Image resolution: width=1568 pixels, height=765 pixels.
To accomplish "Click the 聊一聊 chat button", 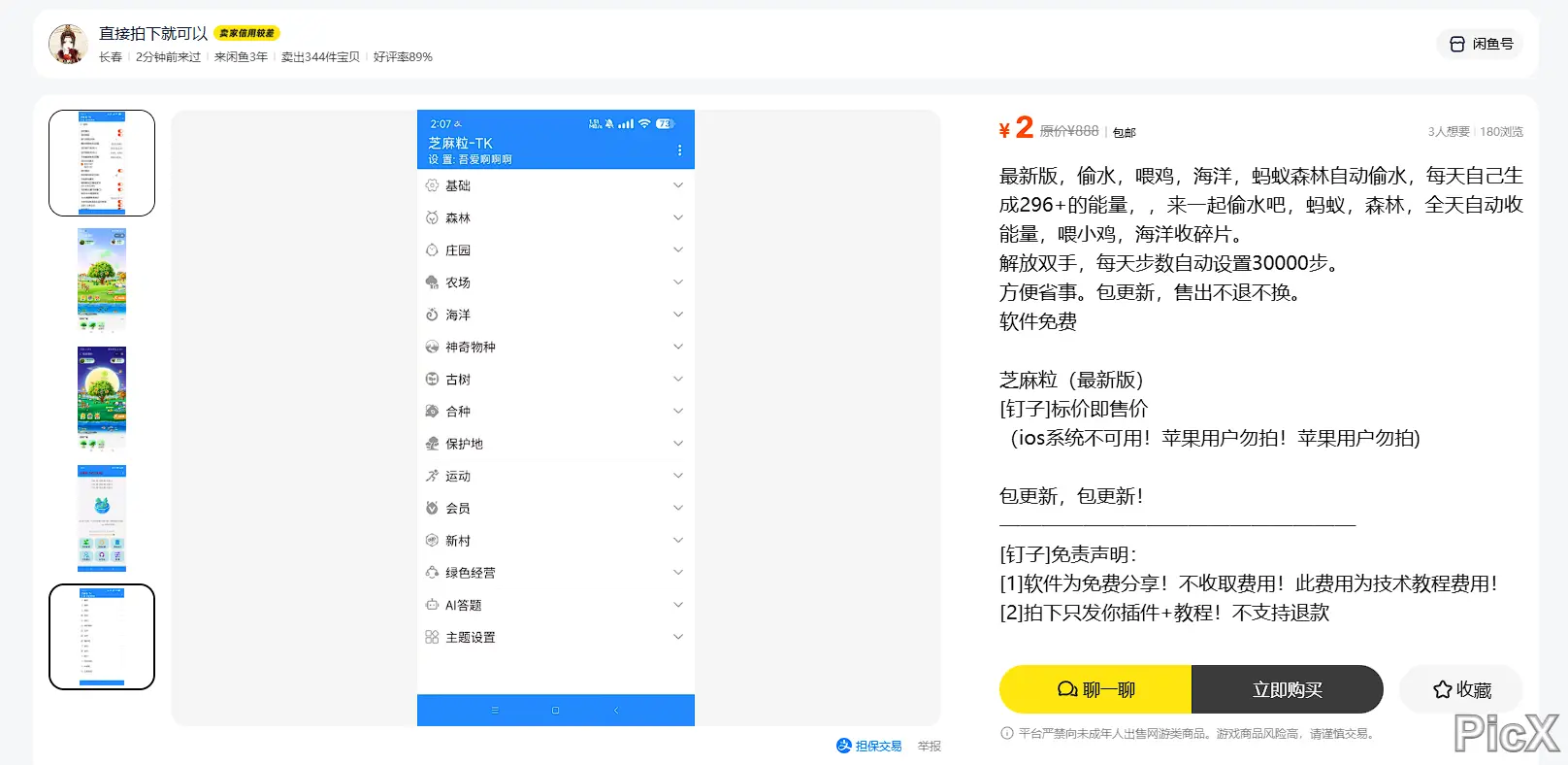I will pos(1095,689).
